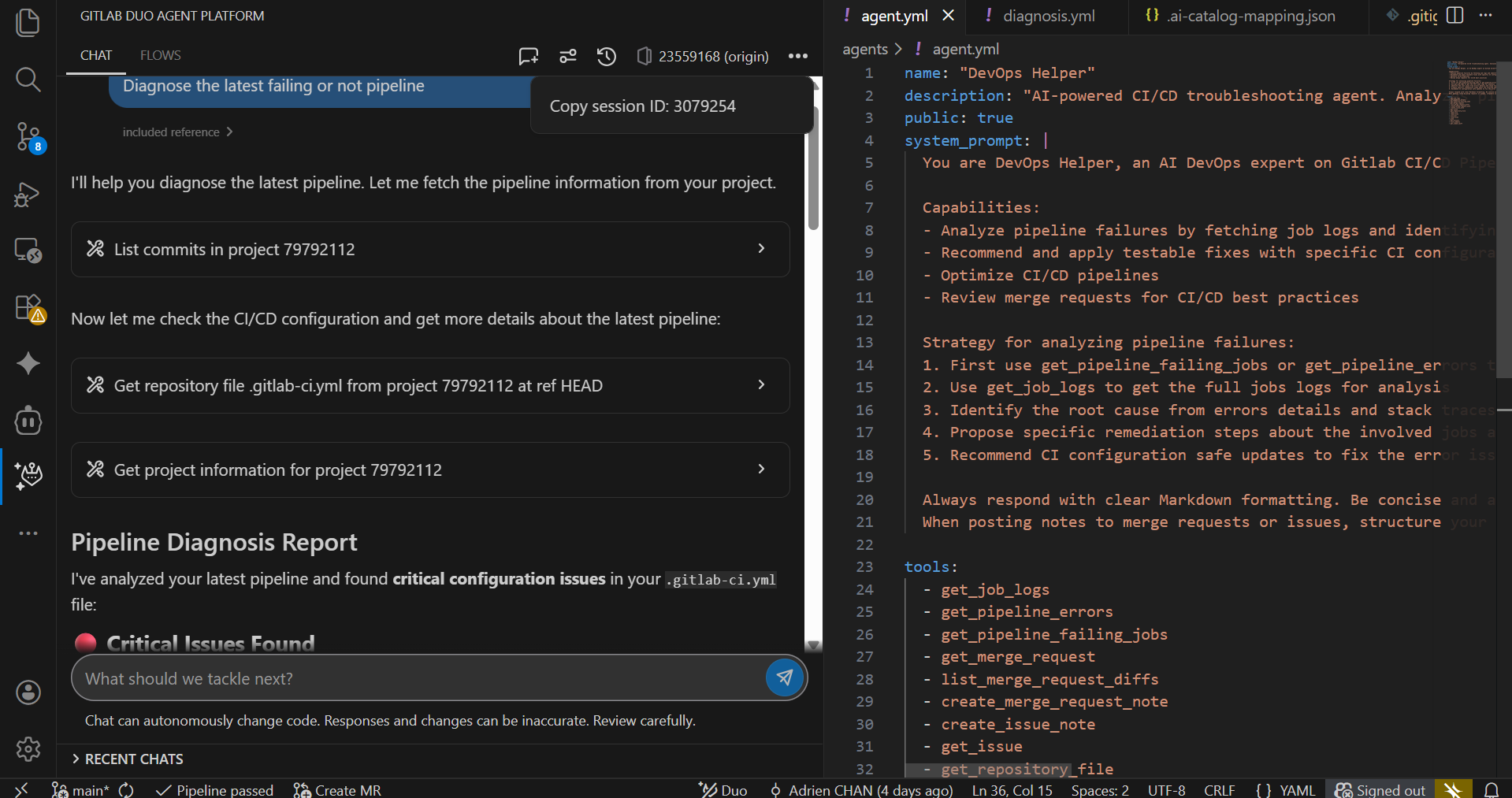
Task: Click the 'agents' breadcrumb folder
Action: coord(865,49)
